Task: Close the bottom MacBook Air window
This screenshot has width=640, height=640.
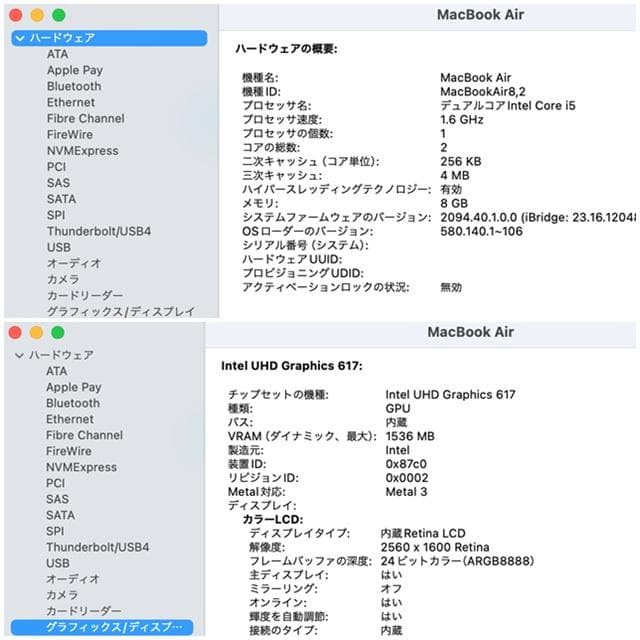Action: pos(15,333)
